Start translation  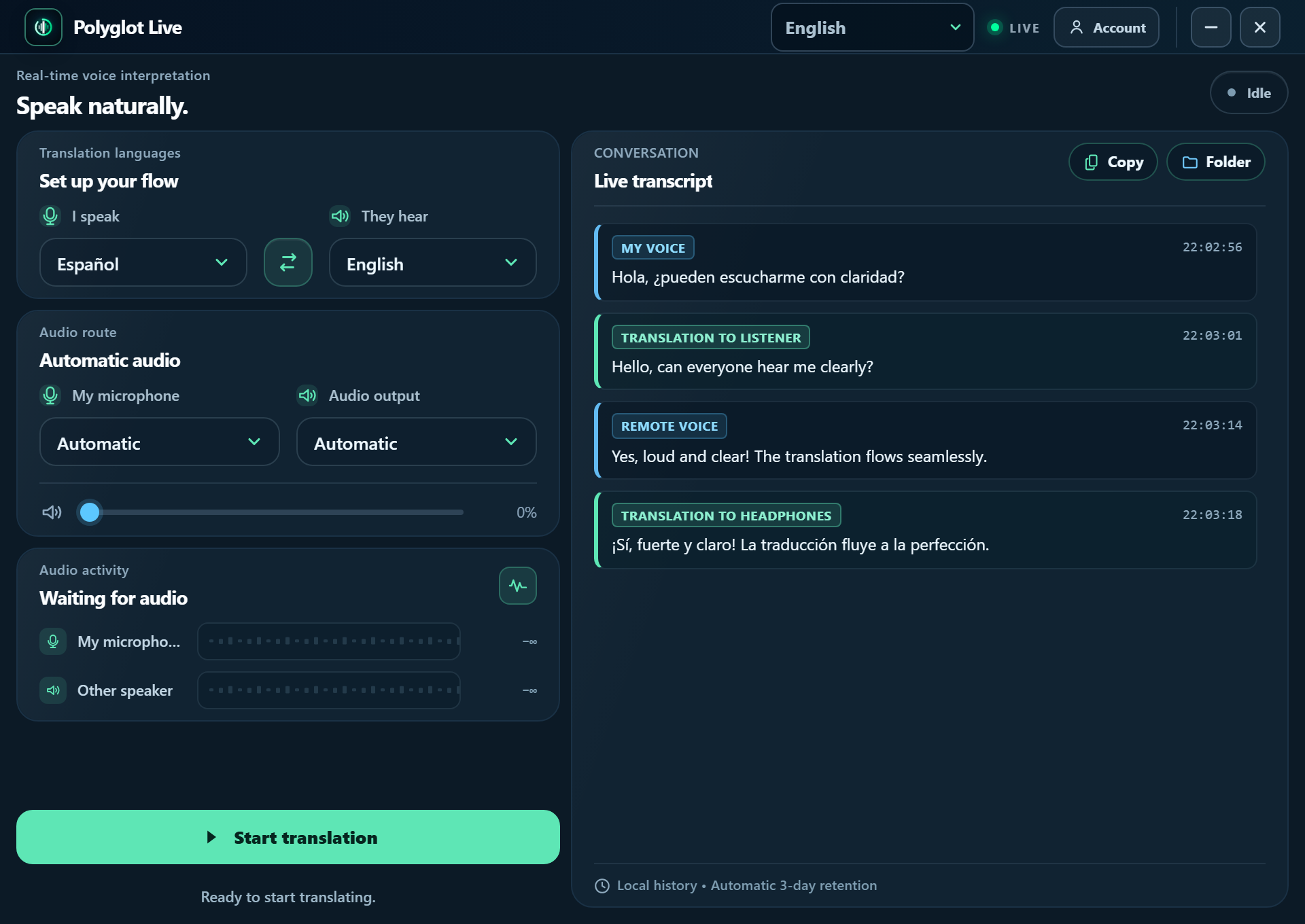click(288, 837)
